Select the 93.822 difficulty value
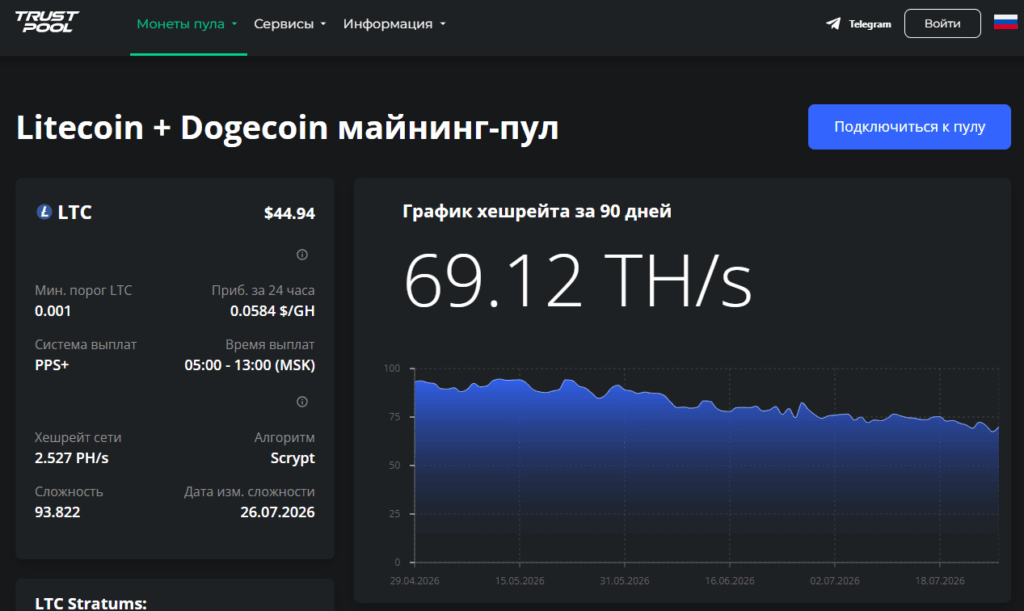Viewport: 1024px width, 611px height. click(x=57, y=512)
